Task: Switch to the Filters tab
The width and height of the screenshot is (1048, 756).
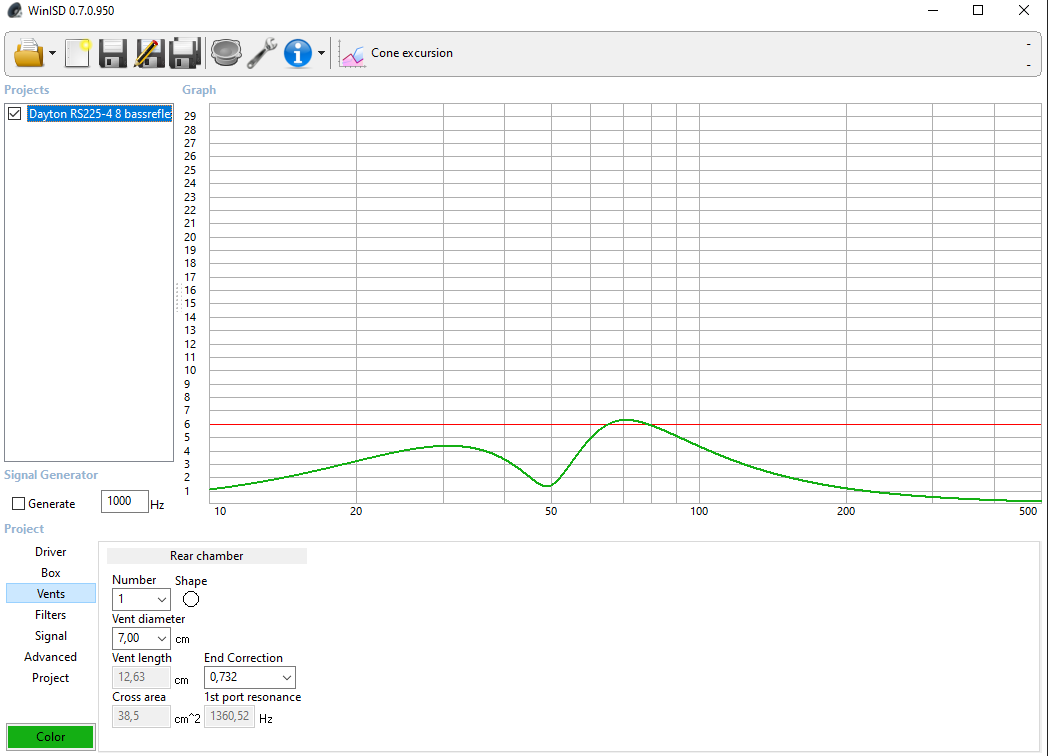Action: point(51,615)
